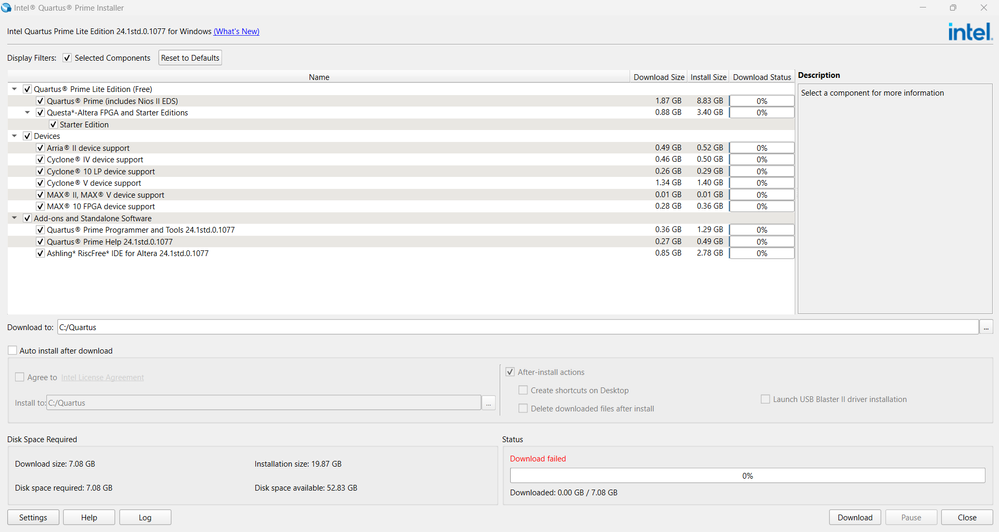Uncheck Questa-Altera FPGA and Starter Editions checkbox

click(40, 113)
